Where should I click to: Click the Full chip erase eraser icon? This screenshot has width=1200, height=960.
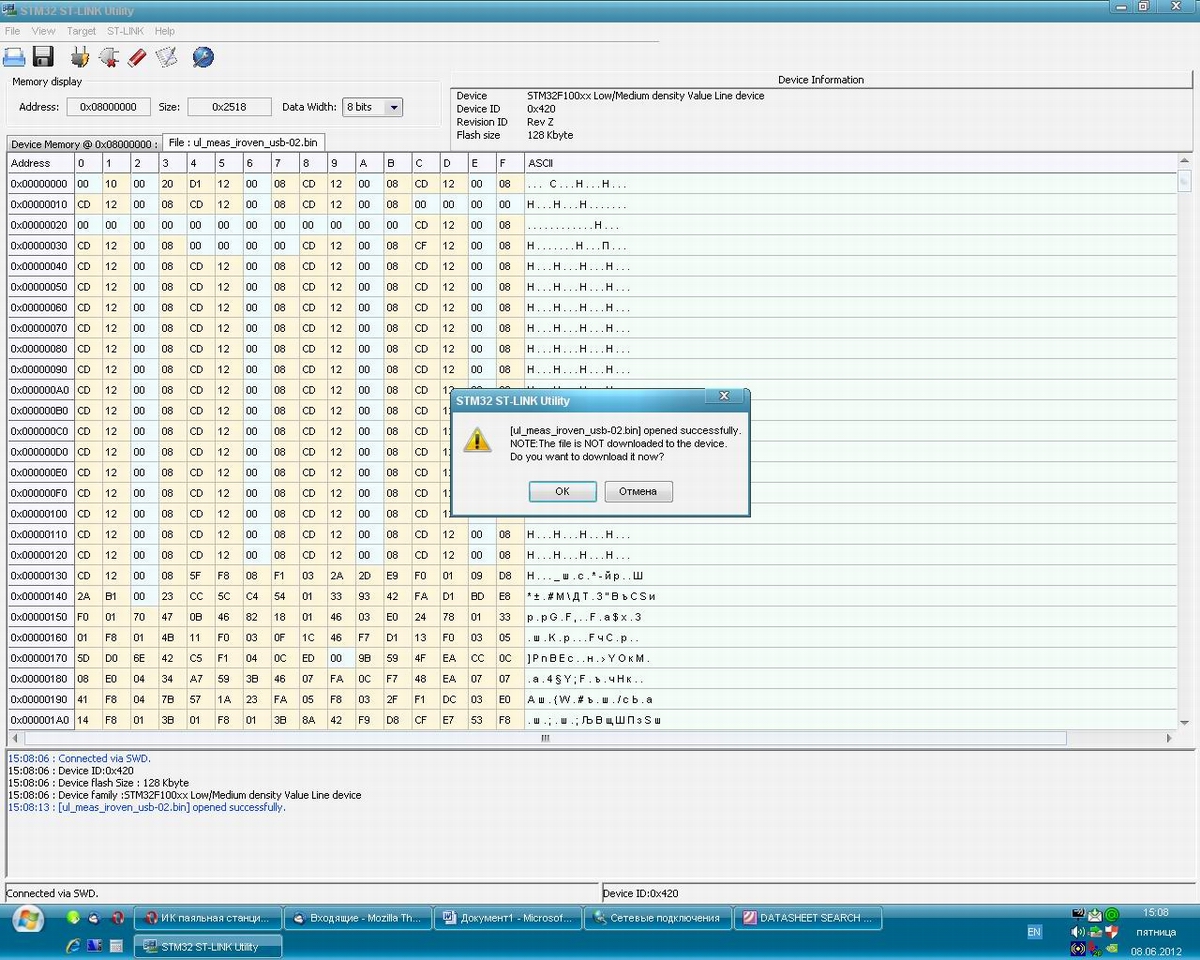point(137,57)
